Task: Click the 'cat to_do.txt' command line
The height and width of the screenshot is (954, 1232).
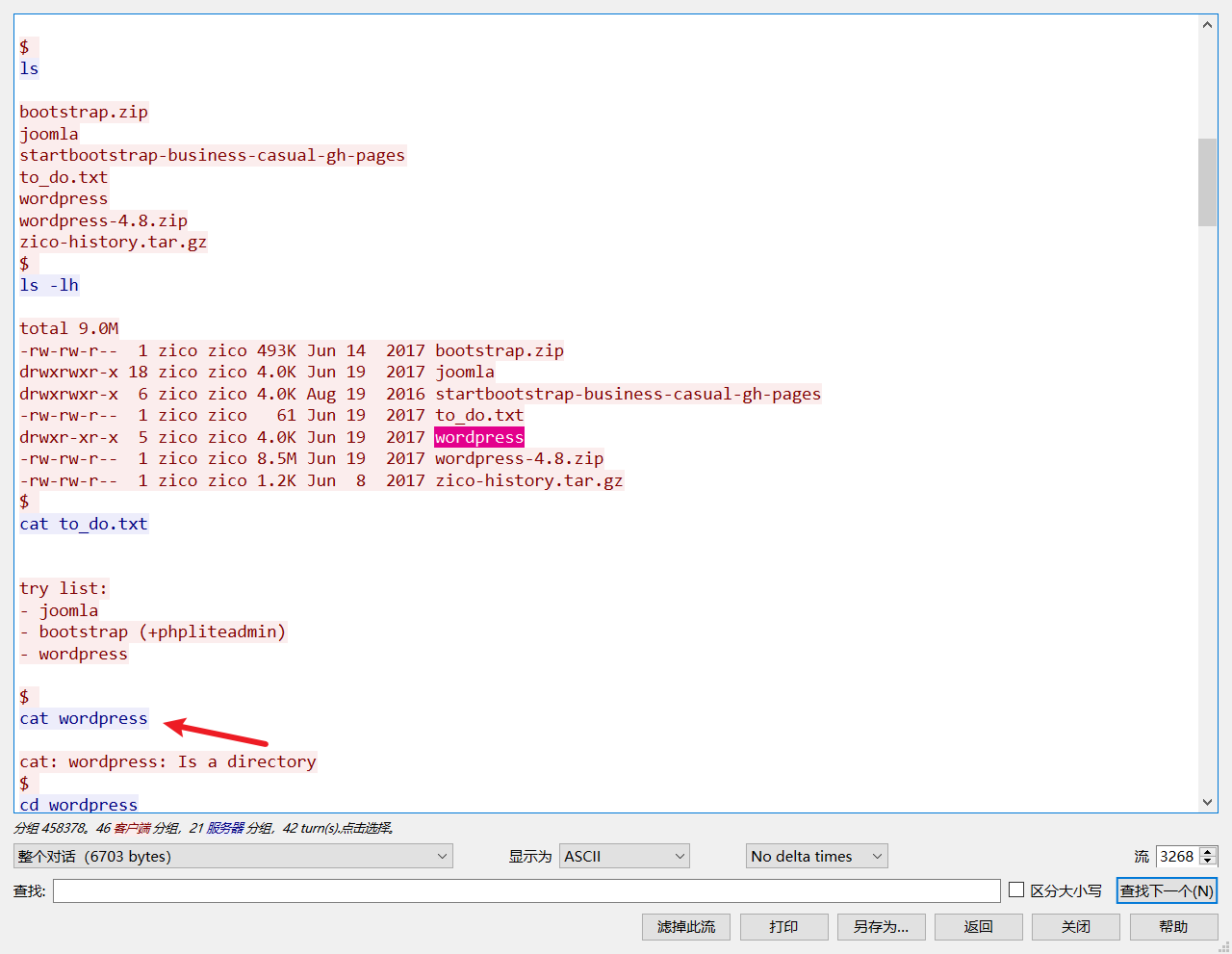Action: click(84, 524)
